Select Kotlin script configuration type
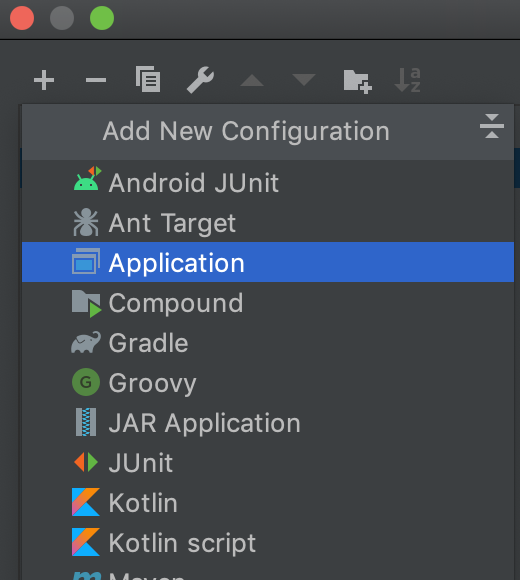520x580 pixels. [268, 542]
